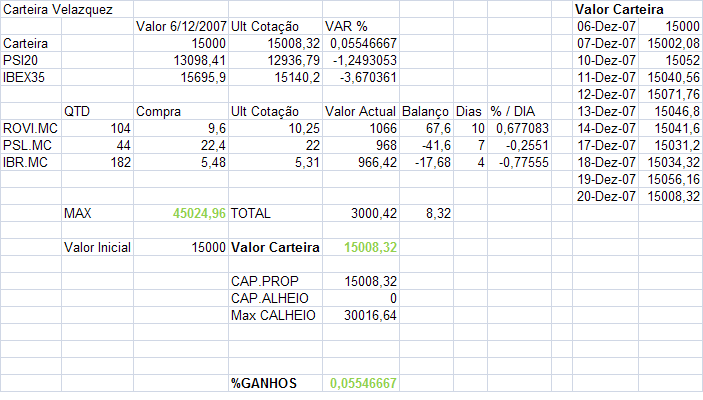Select the date 19-Dez-07

point(606,180)
